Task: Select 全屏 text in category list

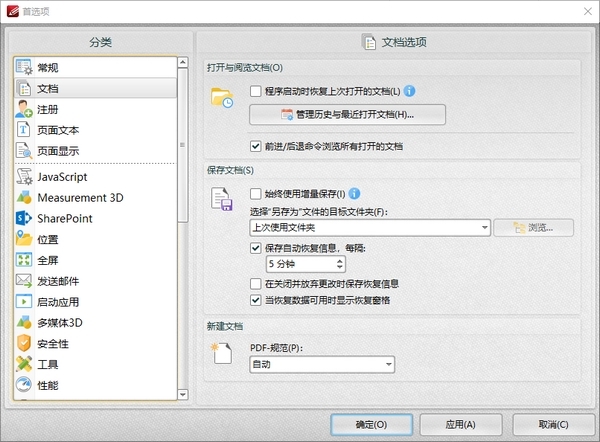Action: (48, 260)
